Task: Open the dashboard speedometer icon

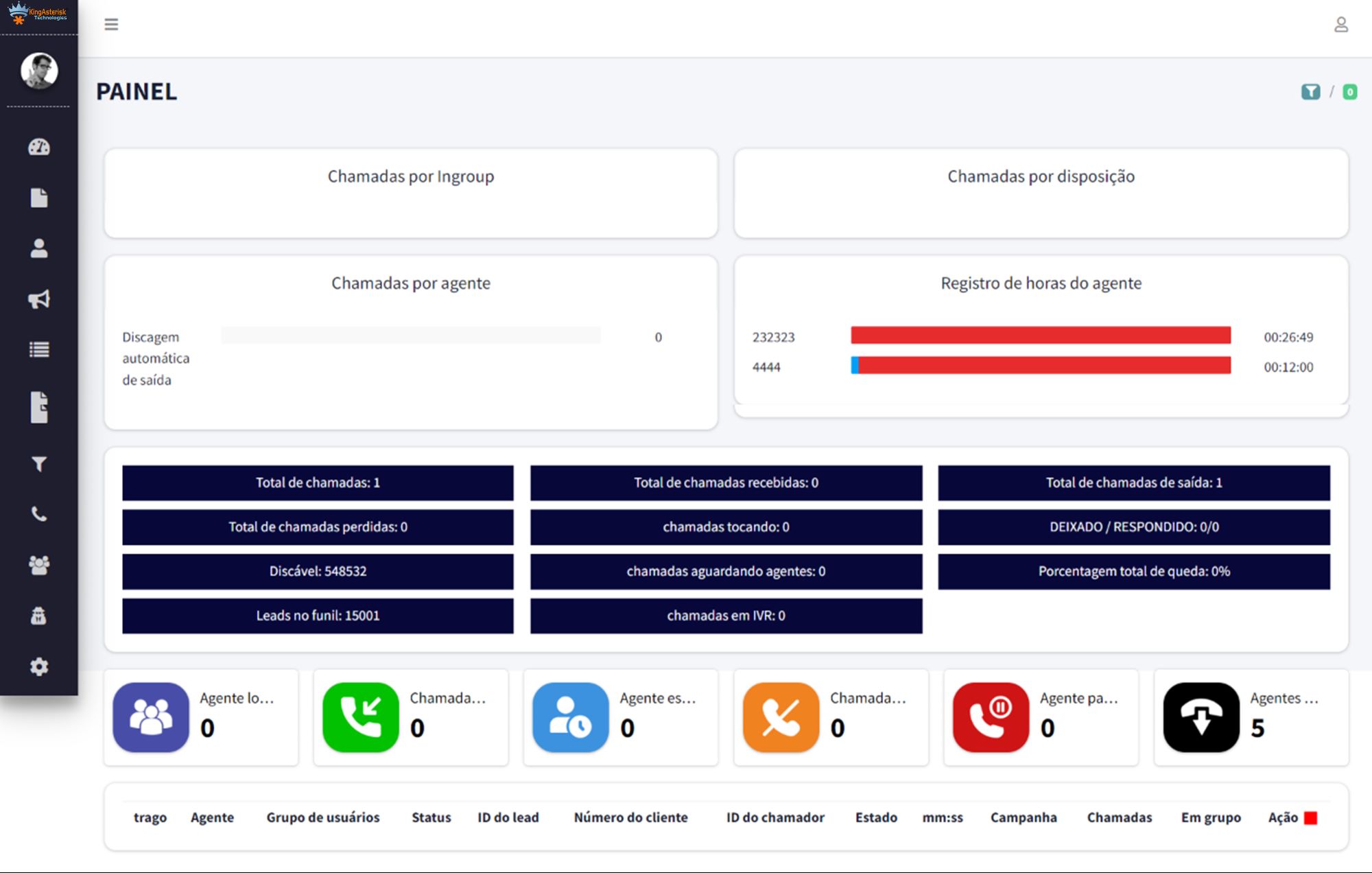Action: 39,147
